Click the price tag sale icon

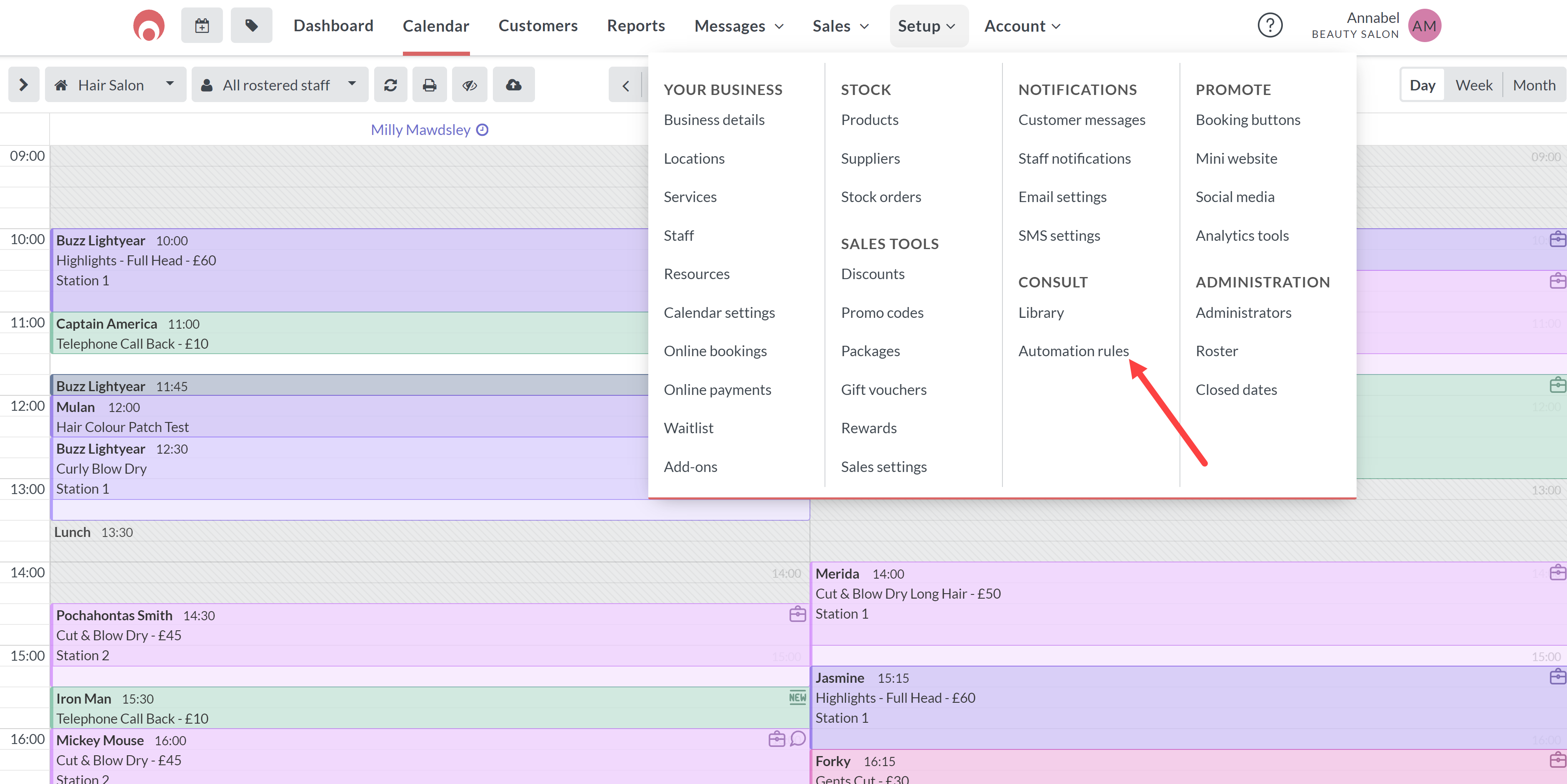[x=251, y=25]
